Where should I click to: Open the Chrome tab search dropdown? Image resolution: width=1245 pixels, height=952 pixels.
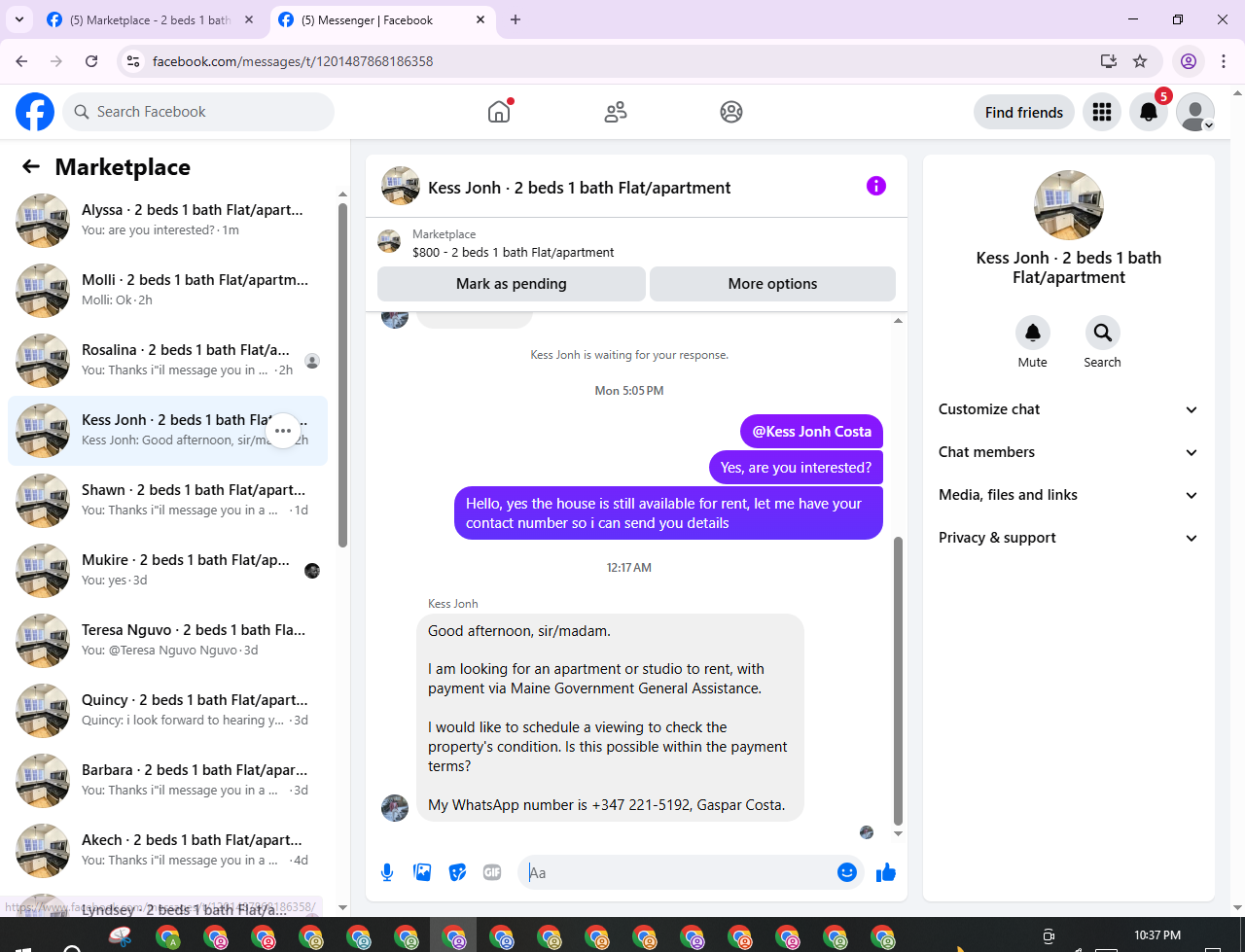pyautogui.click(x=18, y=19)
